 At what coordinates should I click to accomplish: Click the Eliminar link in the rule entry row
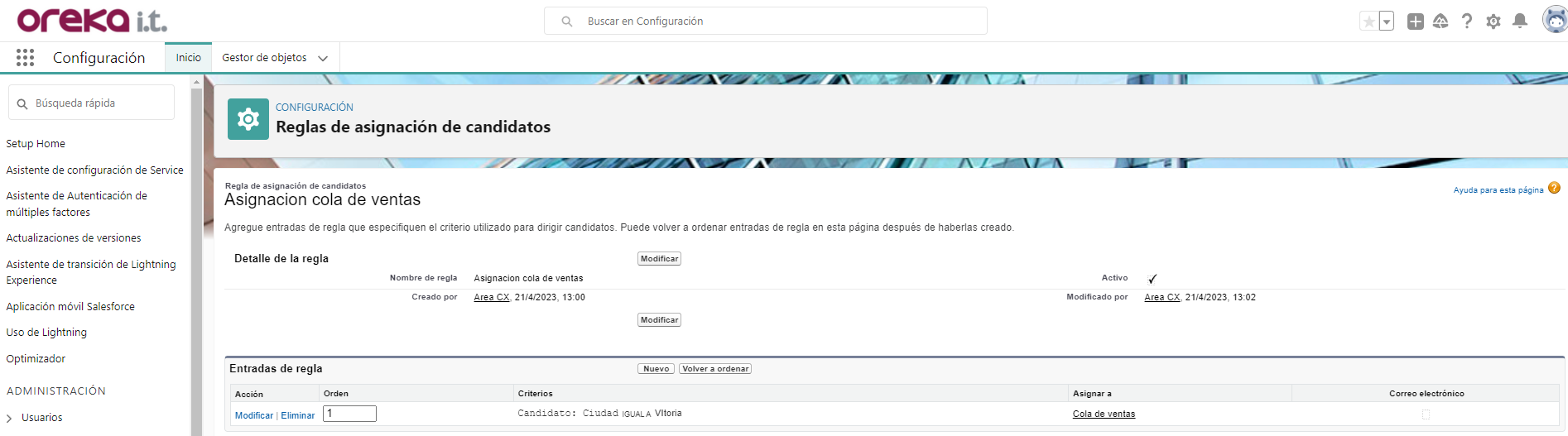298,415
